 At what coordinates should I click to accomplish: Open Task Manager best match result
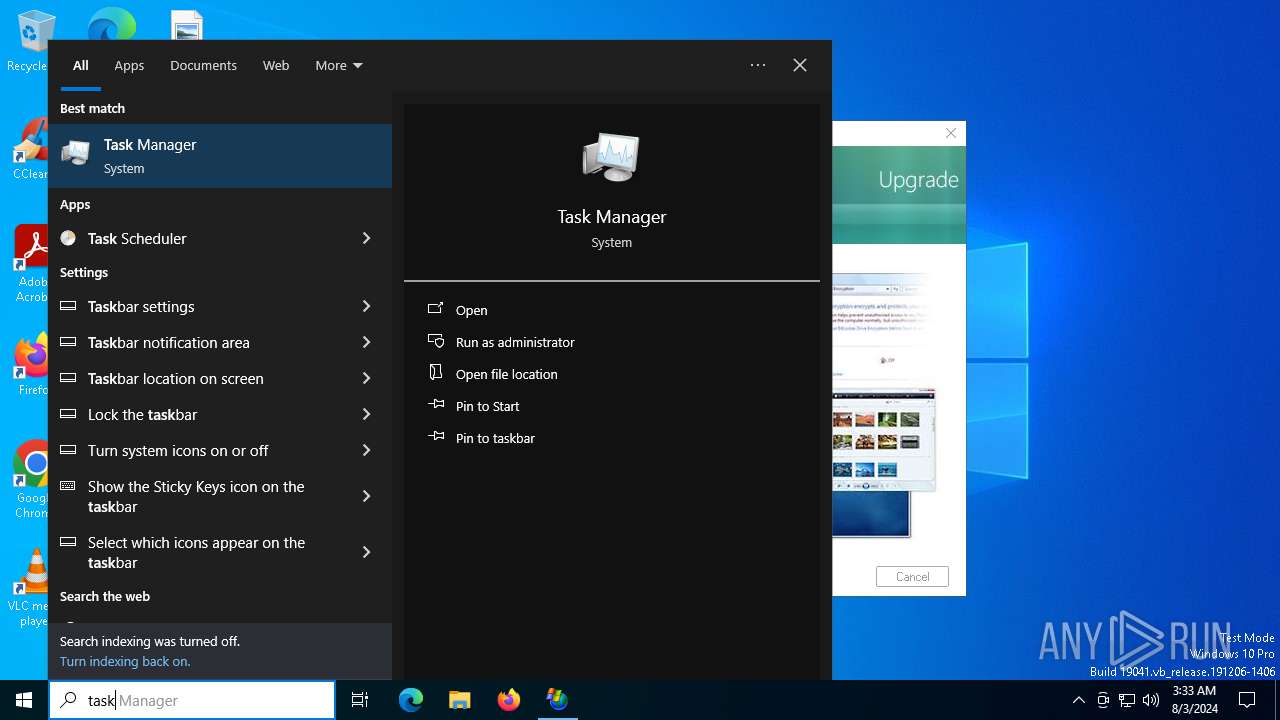point(220,156)
